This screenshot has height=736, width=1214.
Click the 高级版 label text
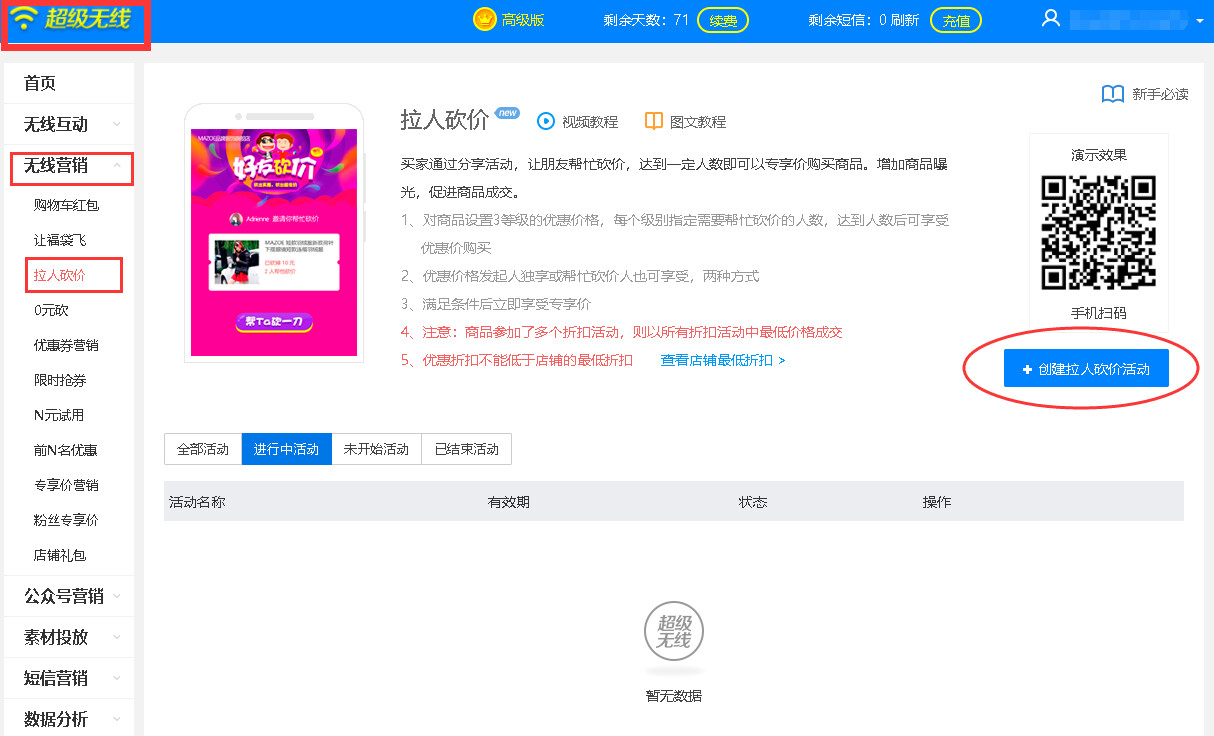pos(524,20)
